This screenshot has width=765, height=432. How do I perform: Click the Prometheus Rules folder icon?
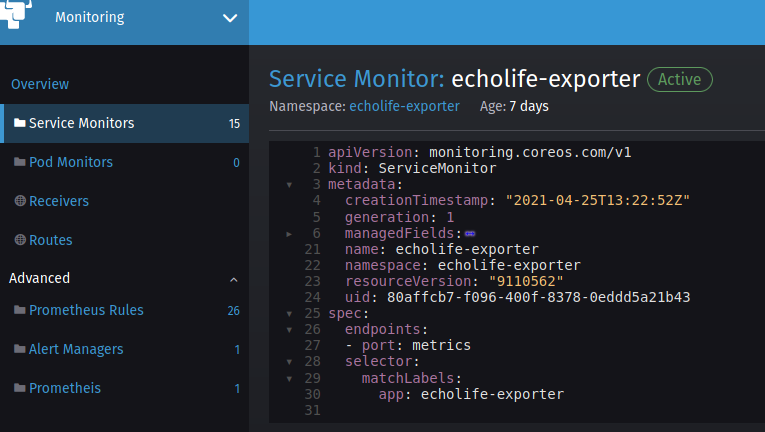(20, 309)
